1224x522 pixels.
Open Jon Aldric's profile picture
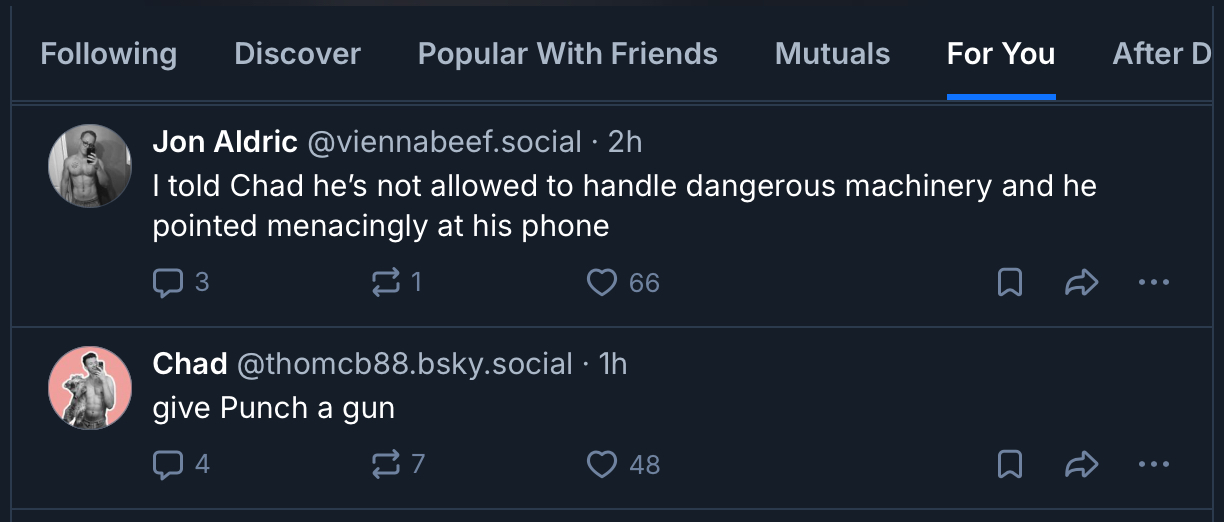pyautogui.click(x=90, y=166)
